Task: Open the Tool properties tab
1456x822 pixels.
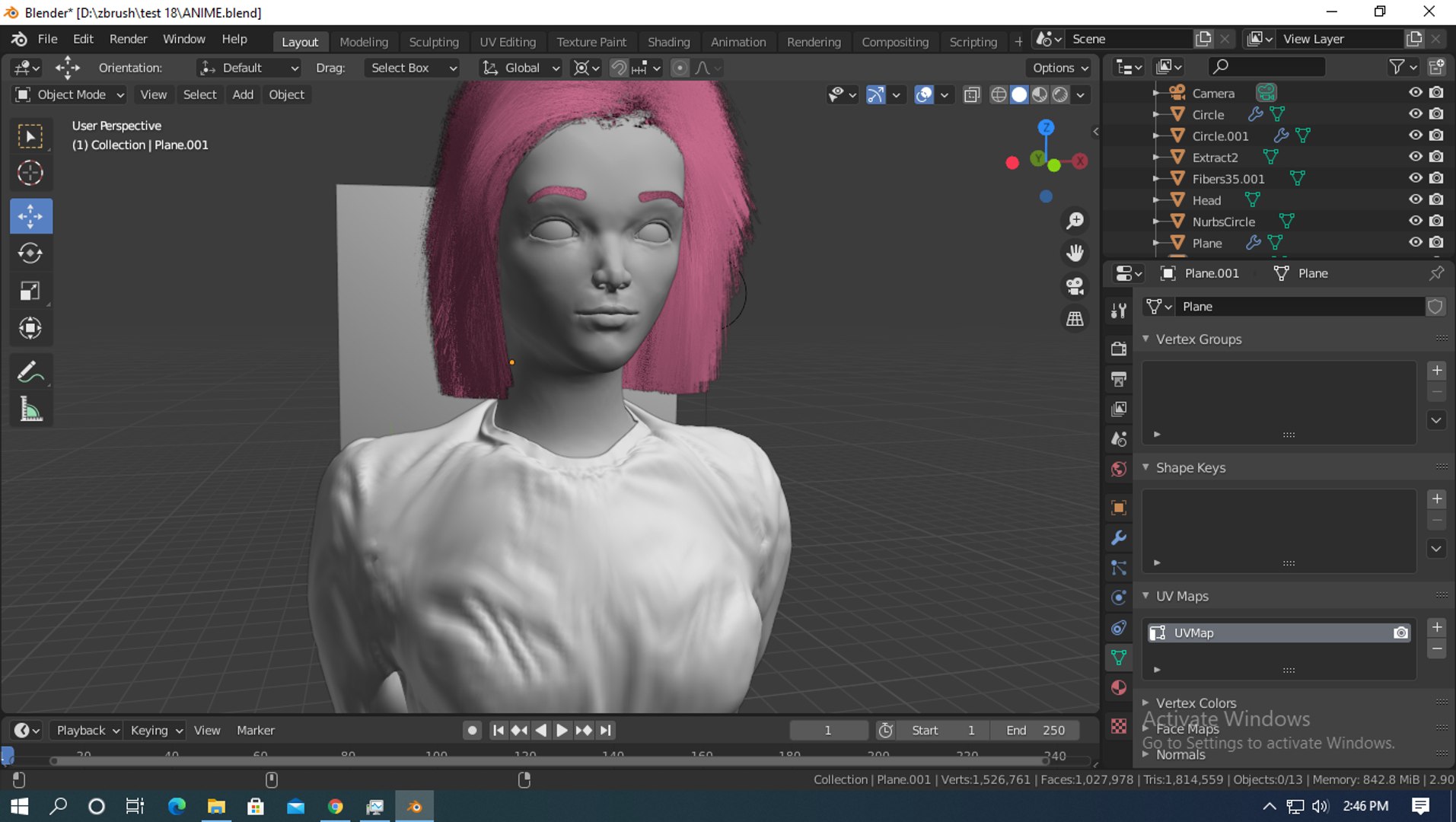Action: pyautogui.click(x=1119, y=311)
